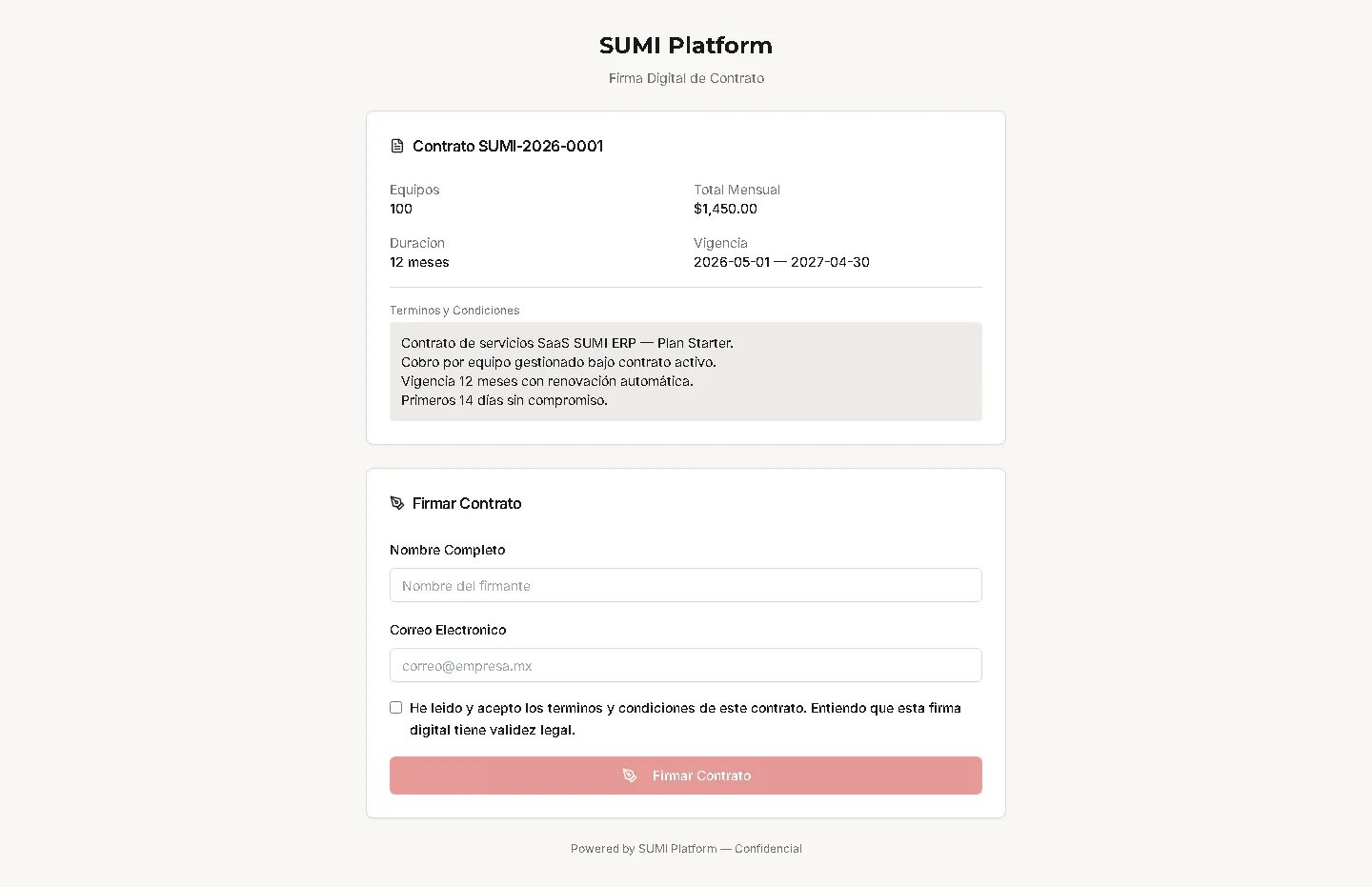
Task: Click the Confidencial text in the footer
Action: click(768, 848)
